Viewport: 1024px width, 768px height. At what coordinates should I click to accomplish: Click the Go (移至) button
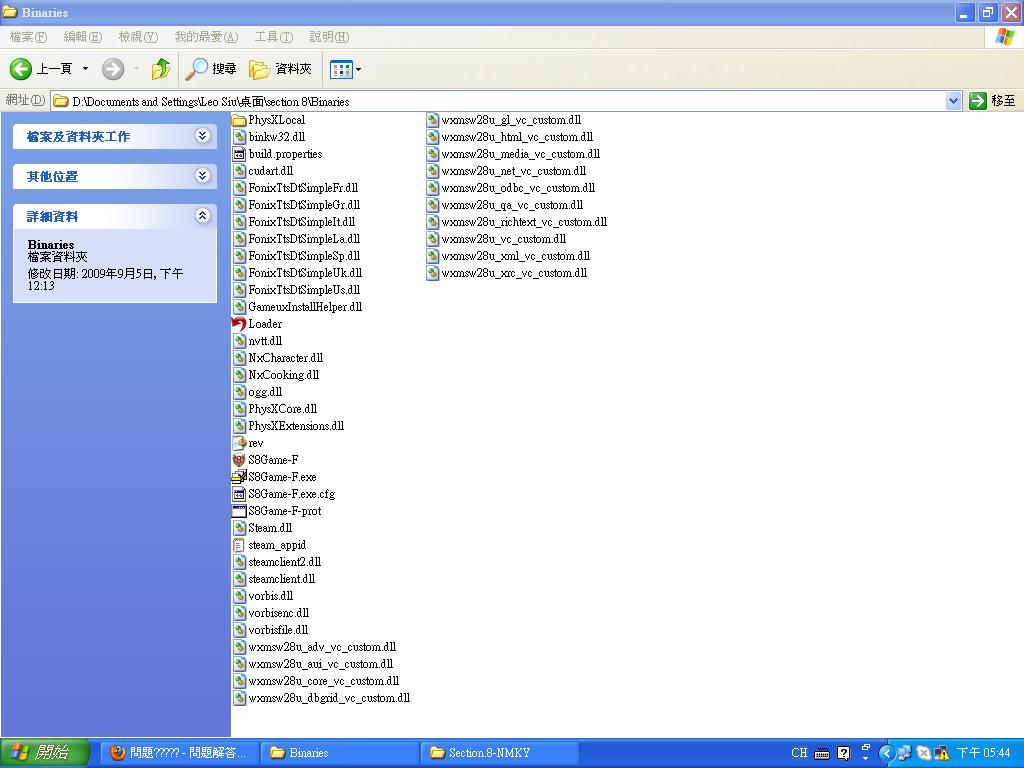coord(992,101)
